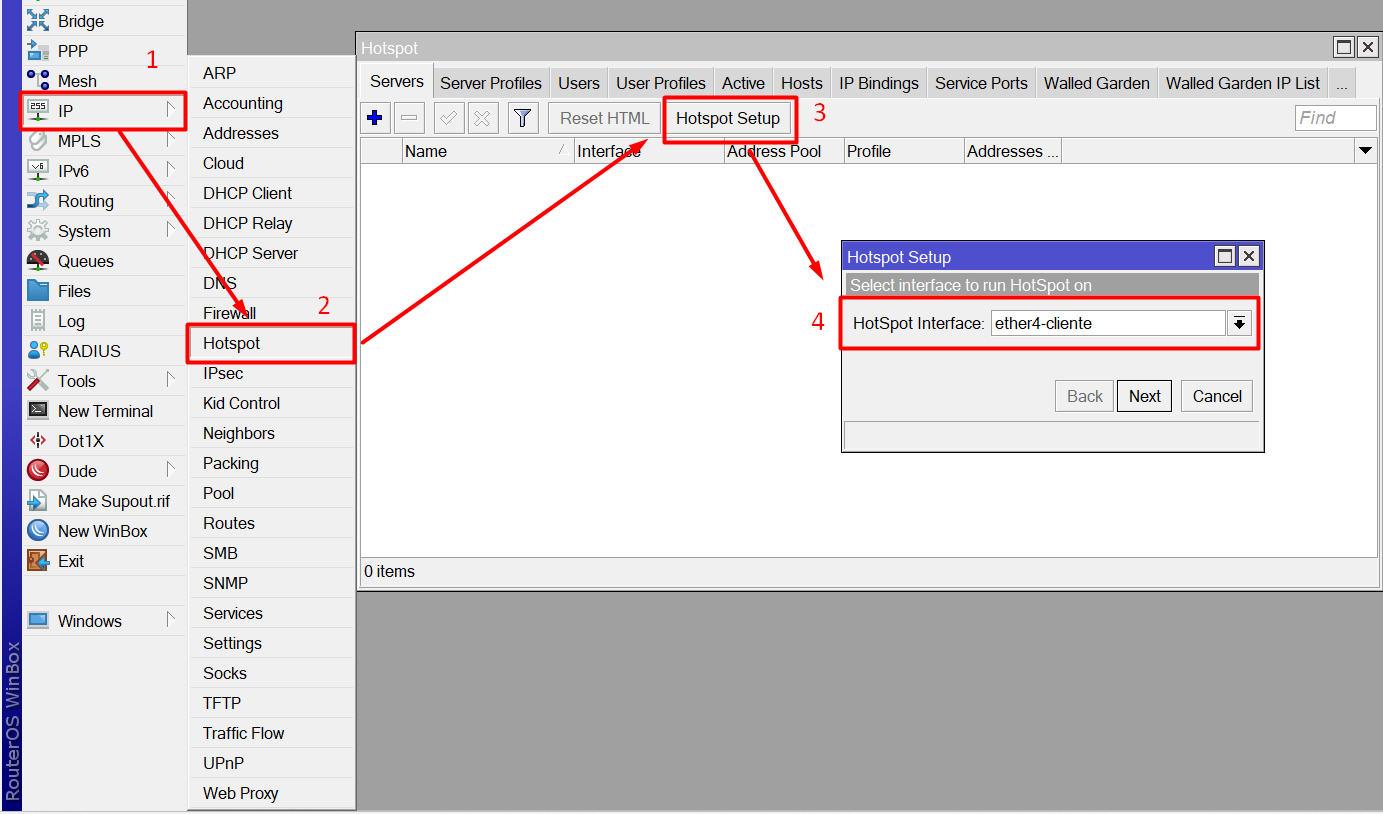Open the Addresses column selector arrow
Viewport: 1383px width, 814px height.
click(x=1366, y=150)
